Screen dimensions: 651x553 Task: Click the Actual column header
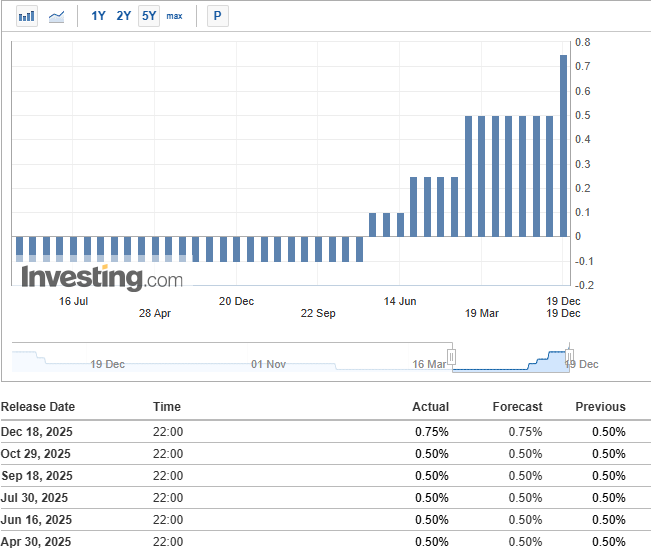pyautogui.click(x=431, y=406)
